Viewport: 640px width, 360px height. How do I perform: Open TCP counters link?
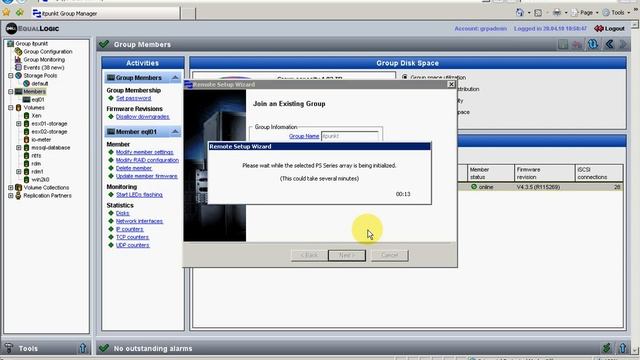point(132,237)
